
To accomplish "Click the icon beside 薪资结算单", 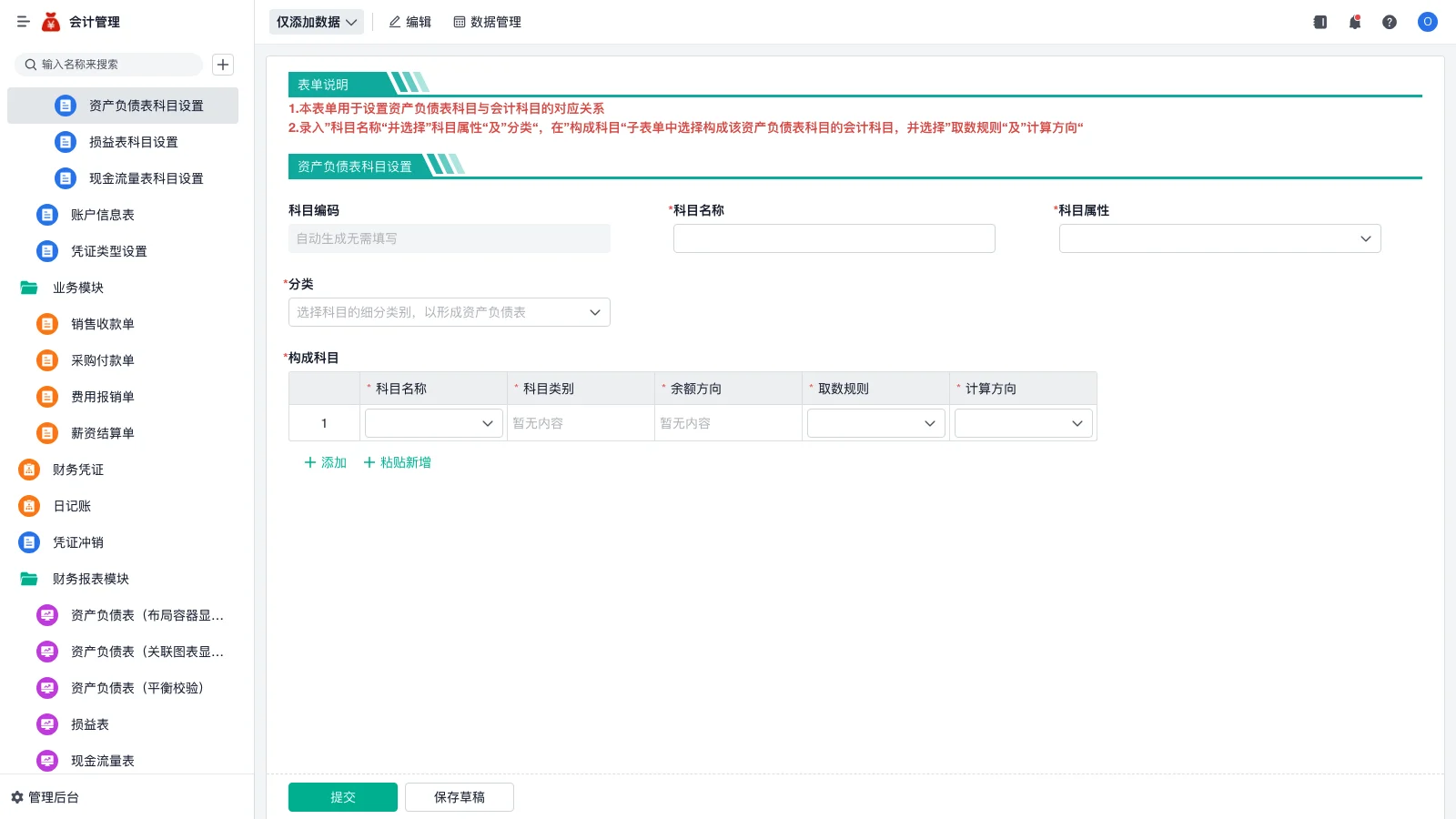I will pos(47,433).
